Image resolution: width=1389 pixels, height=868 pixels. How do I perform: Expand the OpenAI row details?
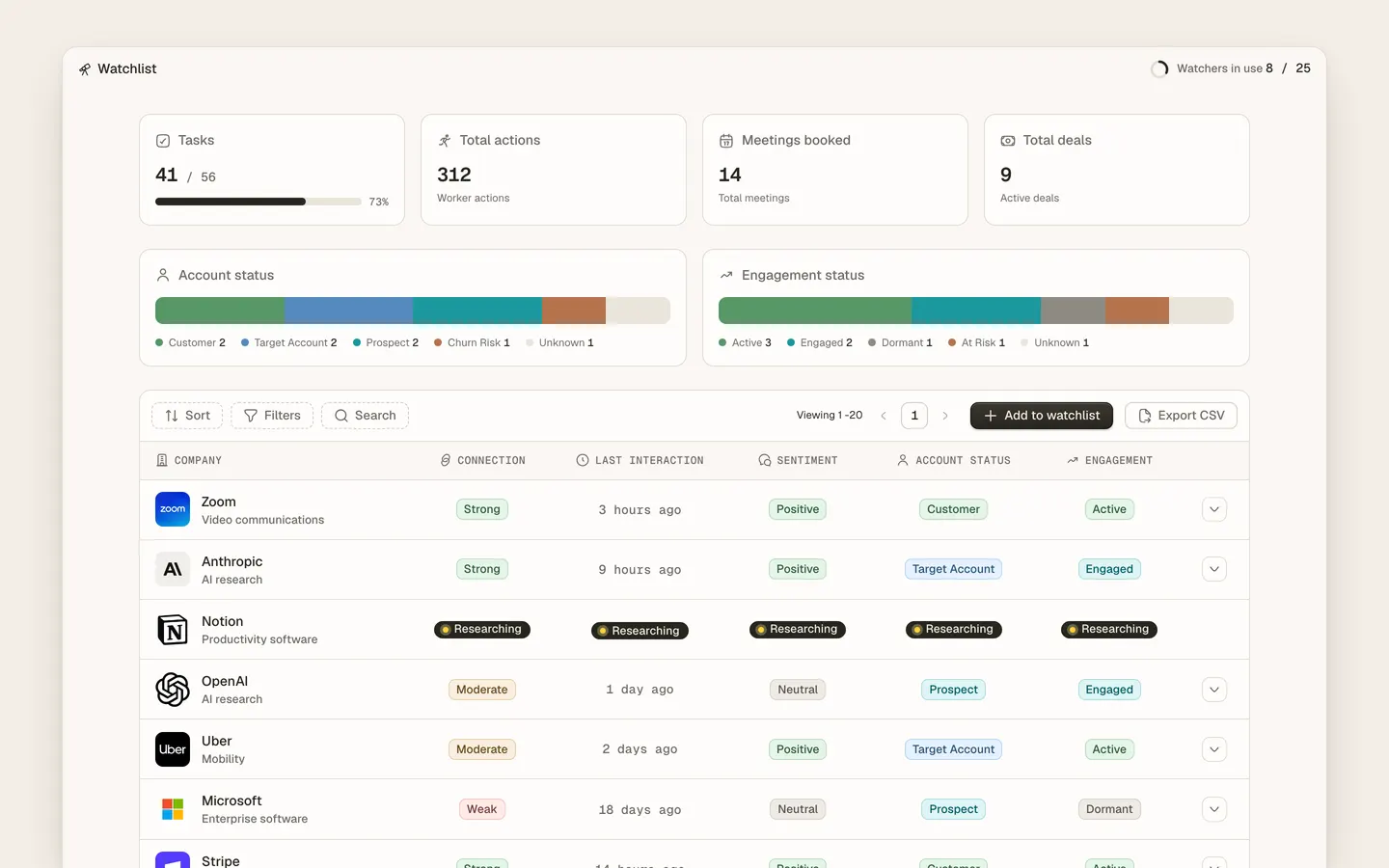point(1214,690)
